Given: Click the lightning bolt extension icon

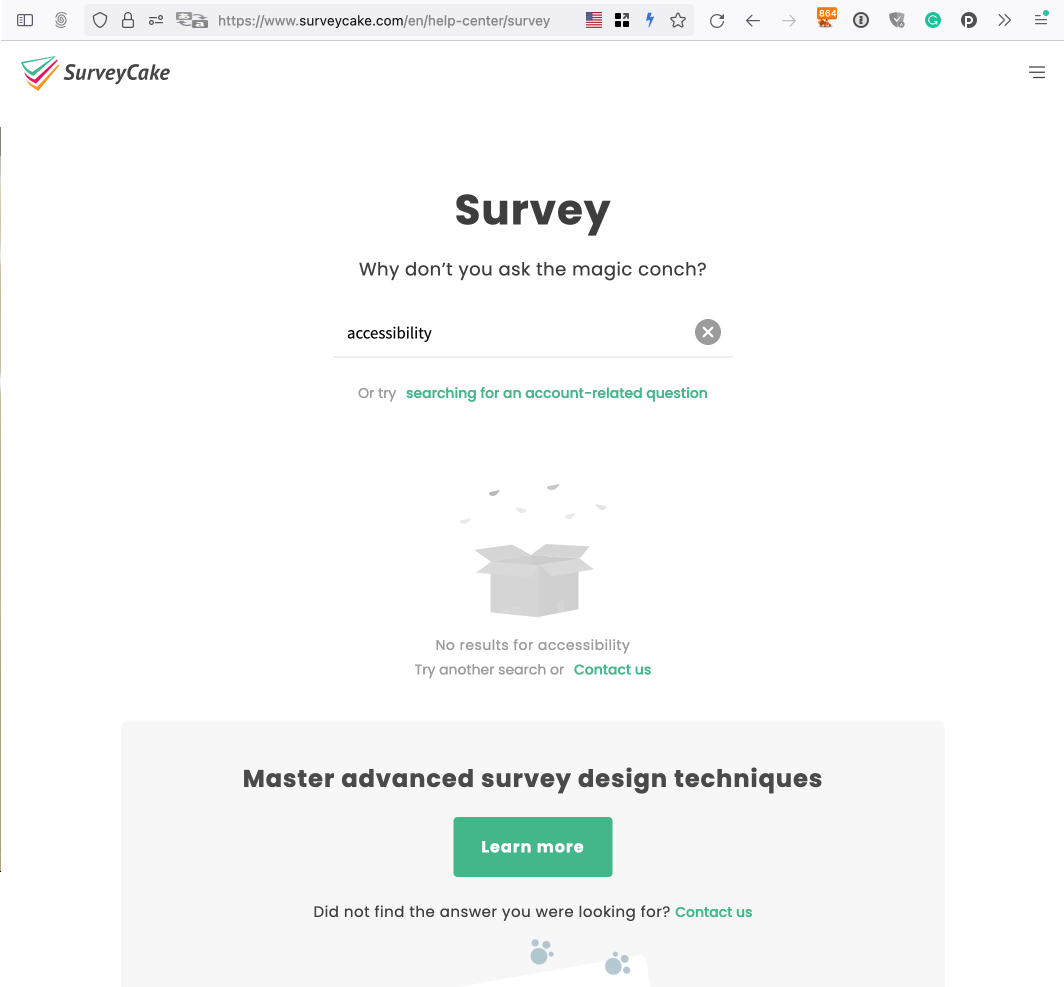Looking at the screenshot, I should pyautogui.click(x=650, y=19).
